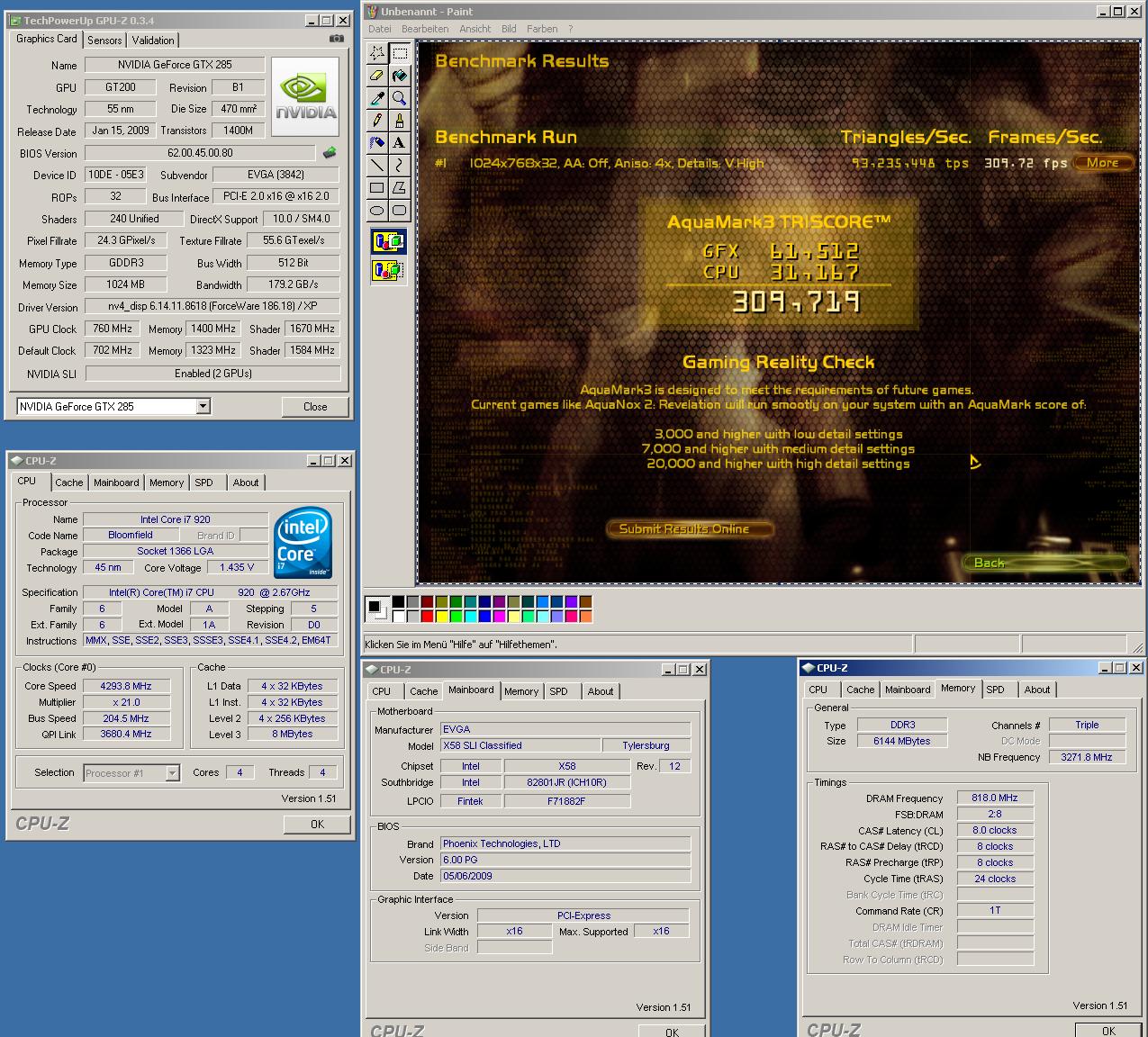
Task: Choose the transparent selection option in Paint
Action: (x=388, y=269)
